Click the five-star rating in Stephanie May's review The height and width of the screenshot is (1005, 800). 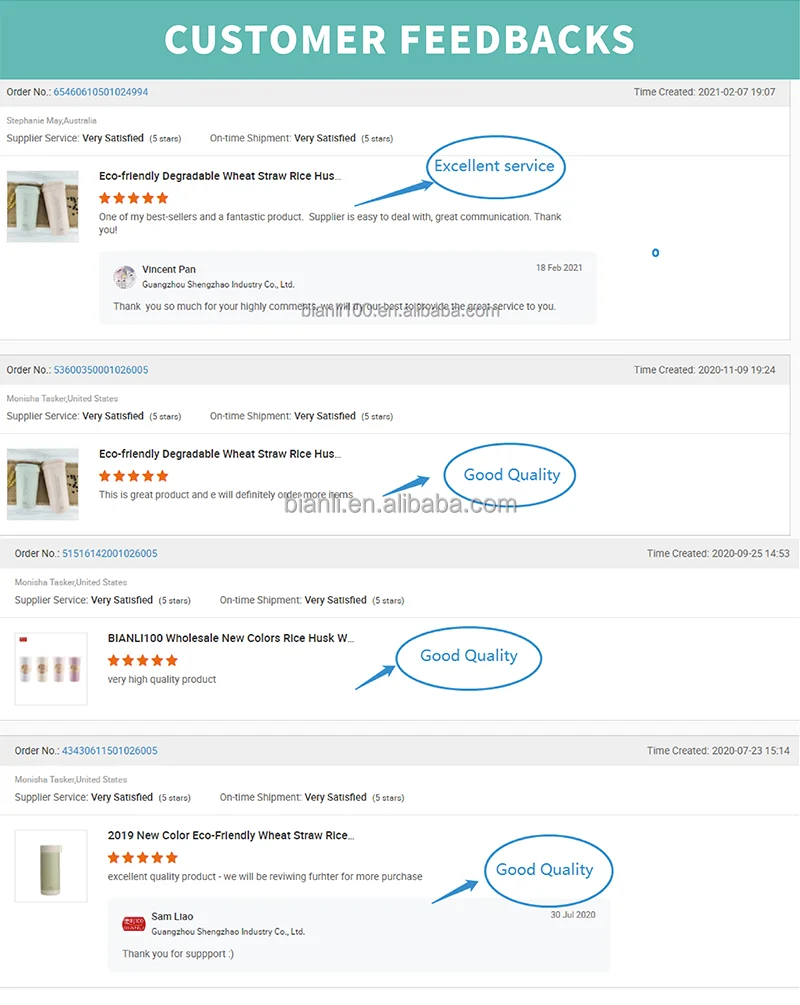[134, 198]
